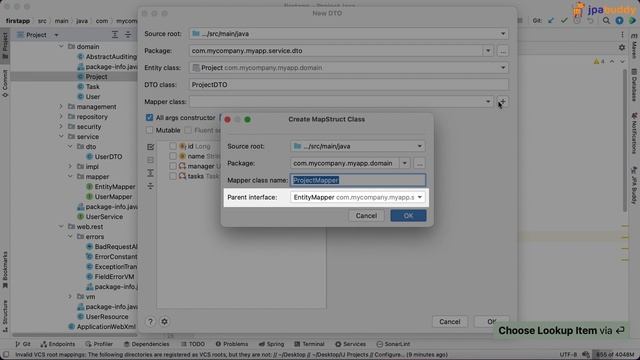
Task: Toggle the All args constructor checkbox
Action: tap(149, 118)
